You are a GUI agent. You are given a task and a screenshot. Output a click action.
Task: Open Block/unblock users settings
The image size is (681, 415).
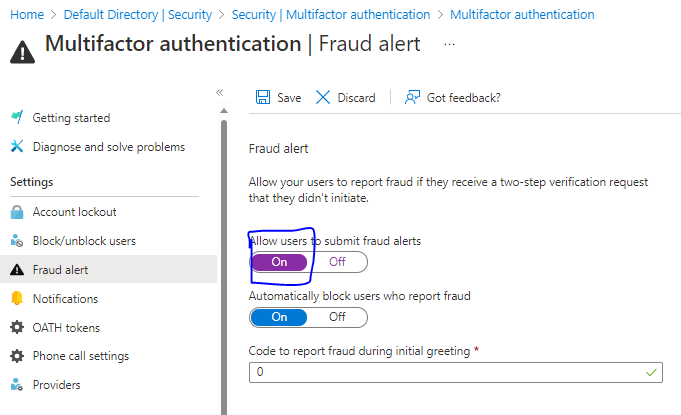[84, 241]
